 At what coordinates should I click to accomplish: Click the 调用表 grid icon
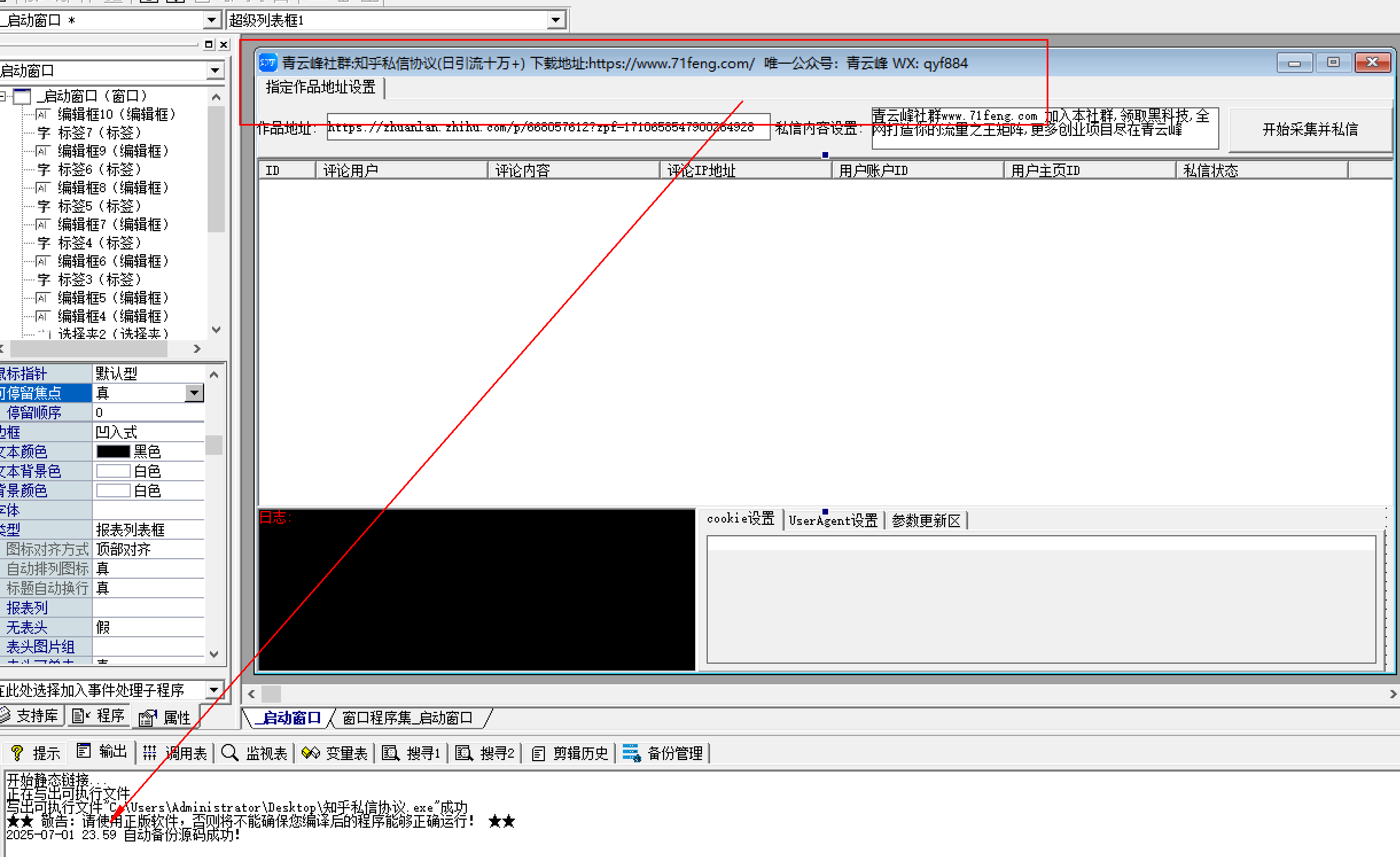150,753
